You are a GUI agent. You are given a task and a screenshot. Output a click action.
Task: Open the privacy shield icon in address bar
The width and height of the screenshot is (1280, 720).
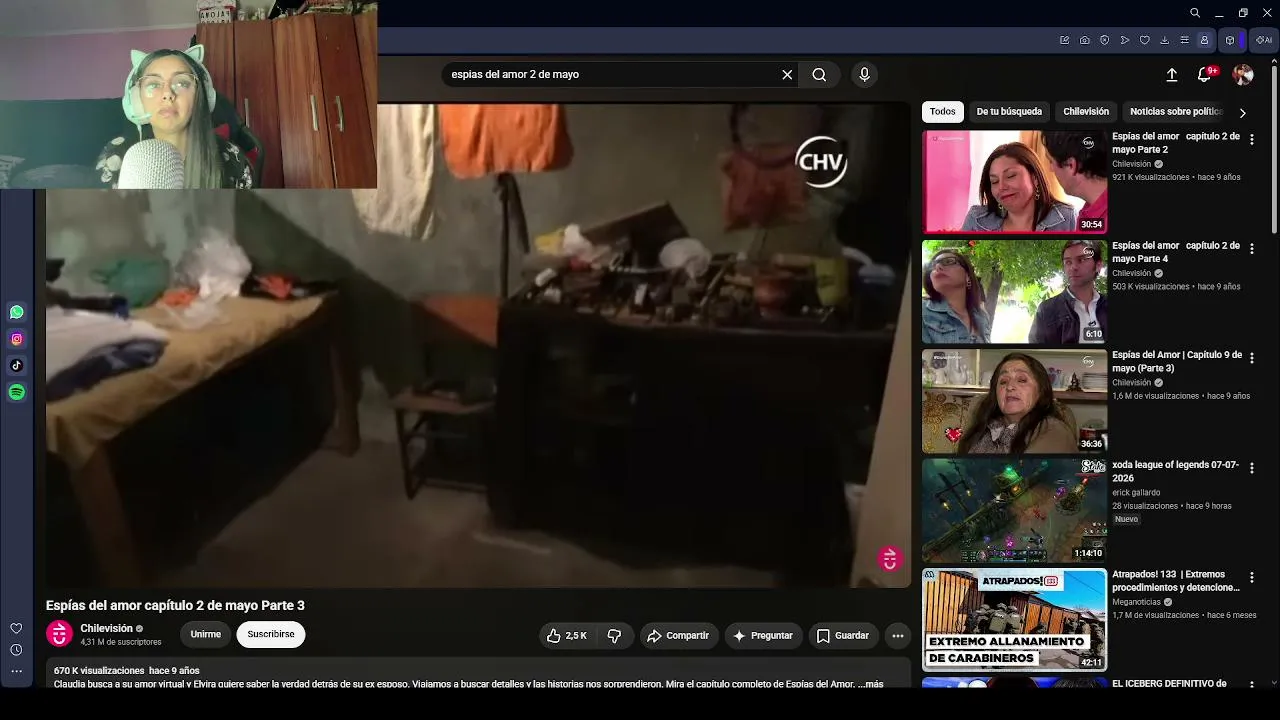[1104, 40]
